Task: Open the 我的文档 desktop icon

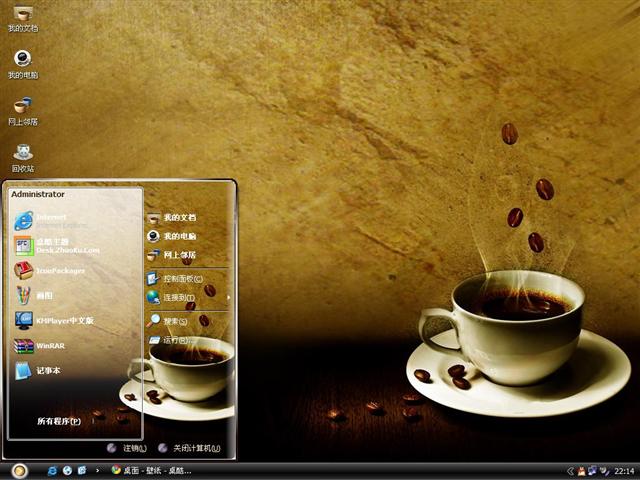Action: [23, 18]
